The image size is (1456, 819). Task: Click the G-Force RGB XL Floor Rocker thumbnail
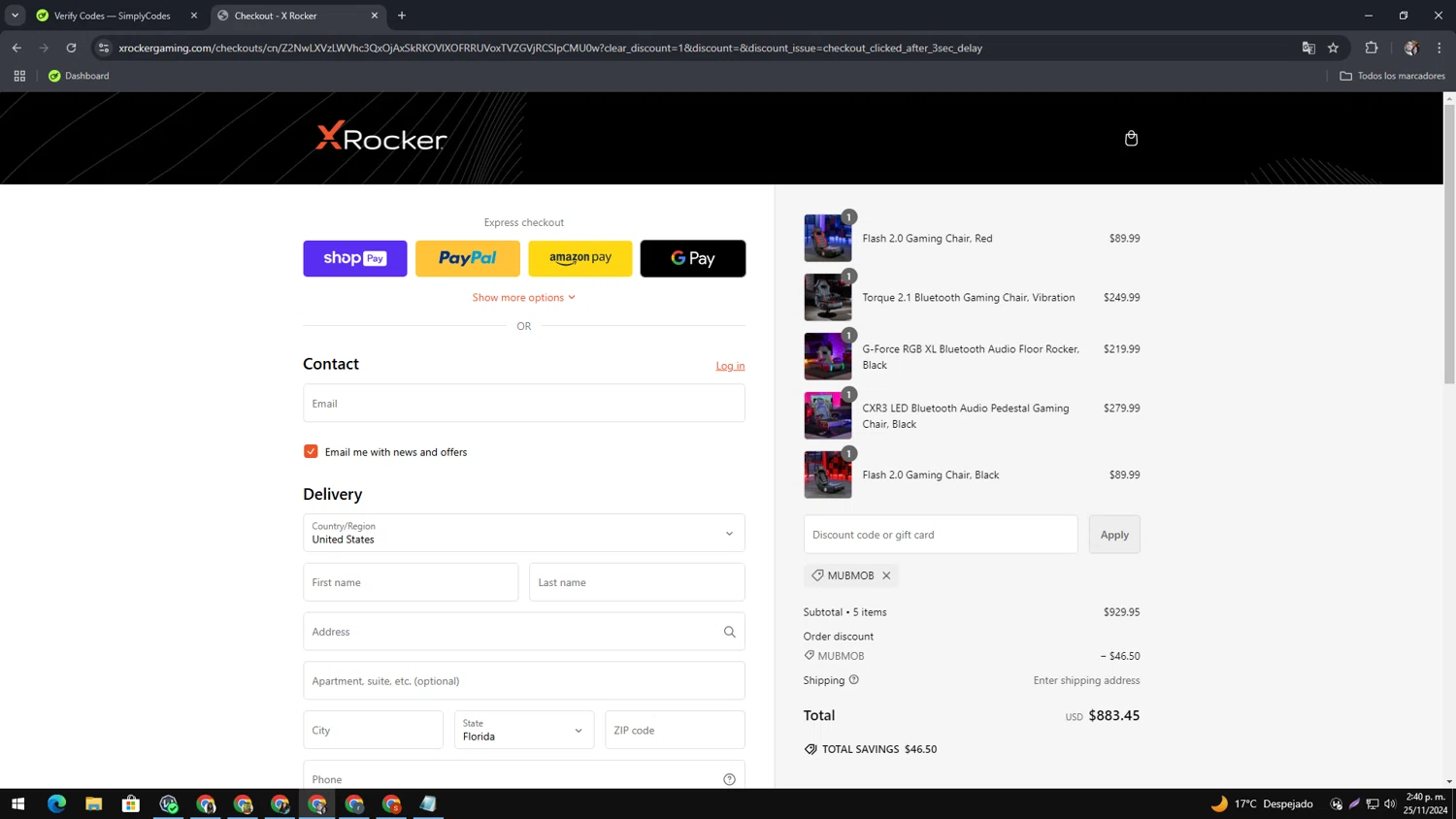pos(828,356)
